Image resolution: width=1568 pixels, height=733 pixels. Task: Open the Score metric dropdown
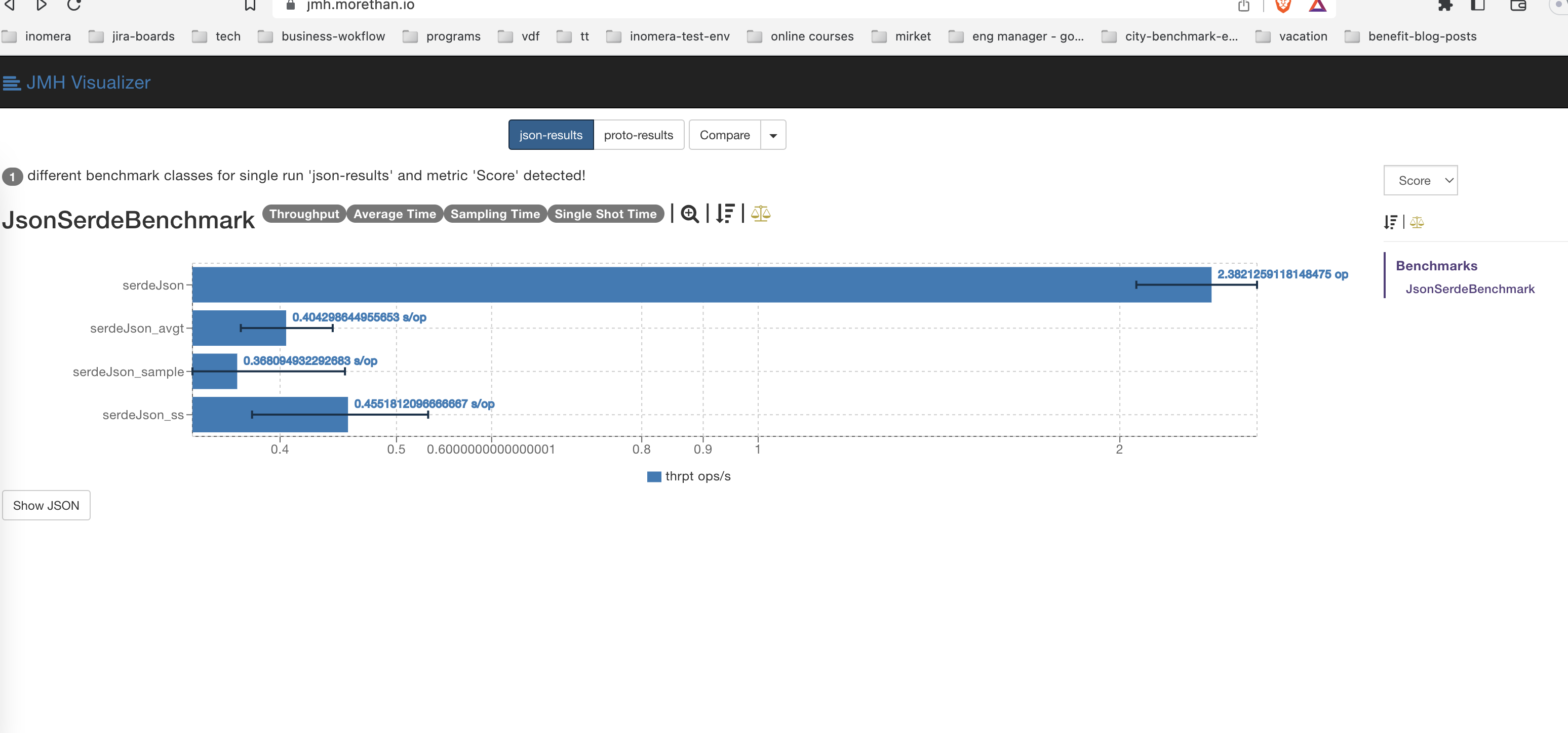click(1420, 181)
